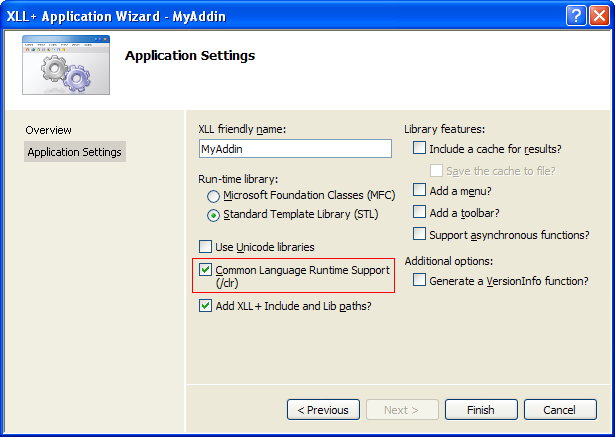Image resolution: width=615 pixels, height=437 pixels.
Task: Click the disabled Save the cache checkbox
Action: pos(436,171)
